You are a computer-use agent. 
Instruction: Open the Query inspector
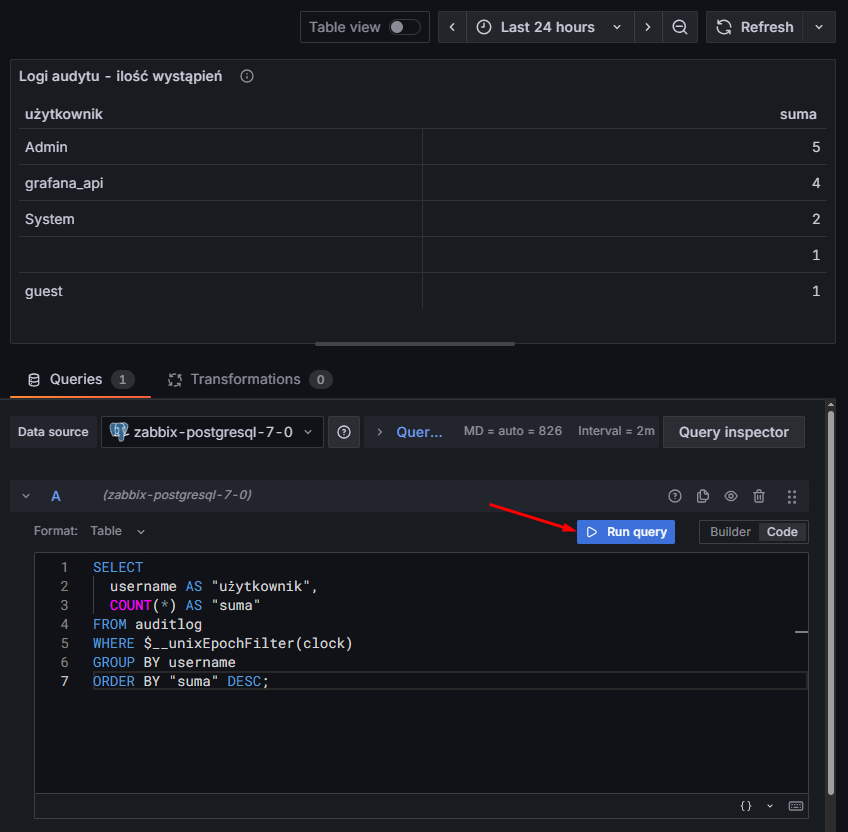(x=733, y=432)
